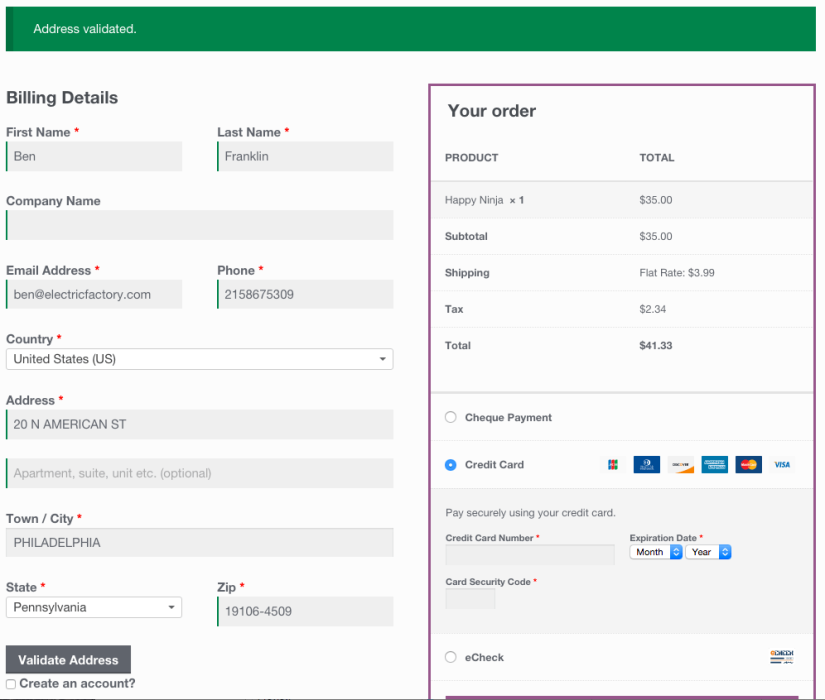Choose eCheck as payment method
Screen dimensions: 825x700
[450, 657]
